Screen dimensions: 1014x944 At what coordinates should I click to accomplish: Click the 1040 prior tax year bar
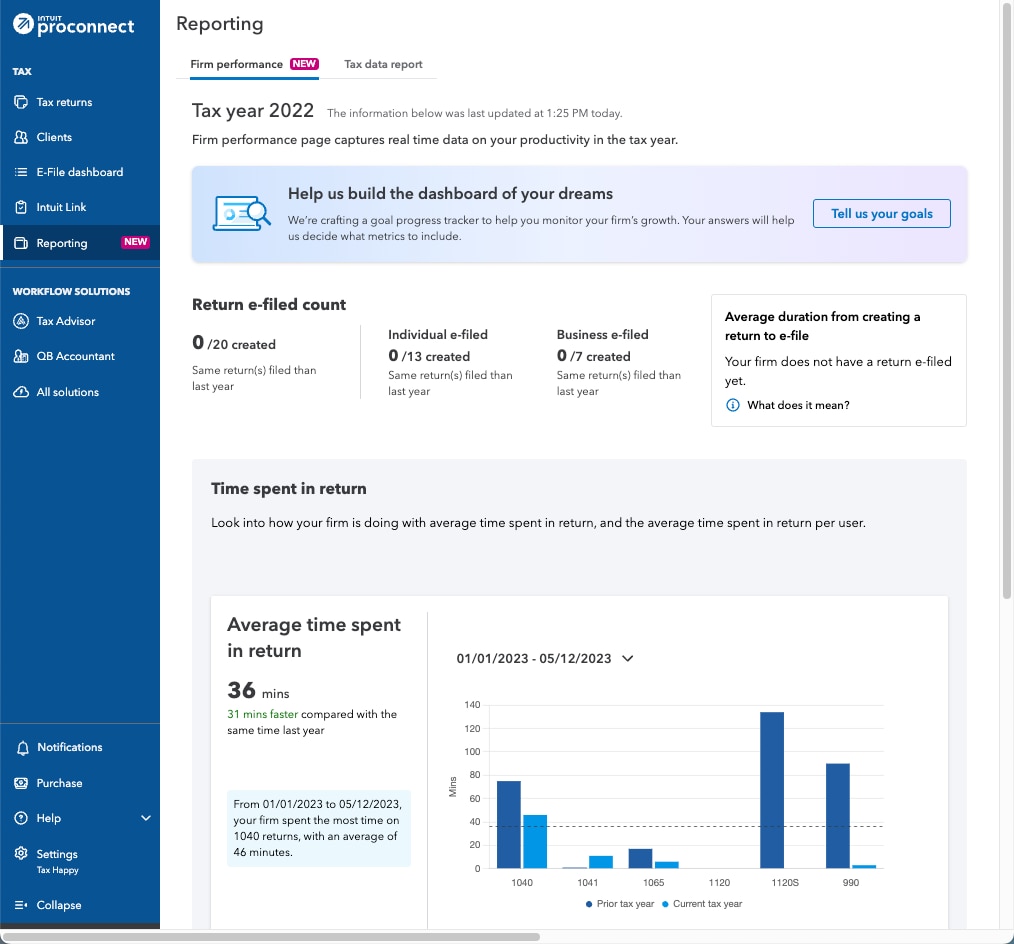[x=508, y=824]
